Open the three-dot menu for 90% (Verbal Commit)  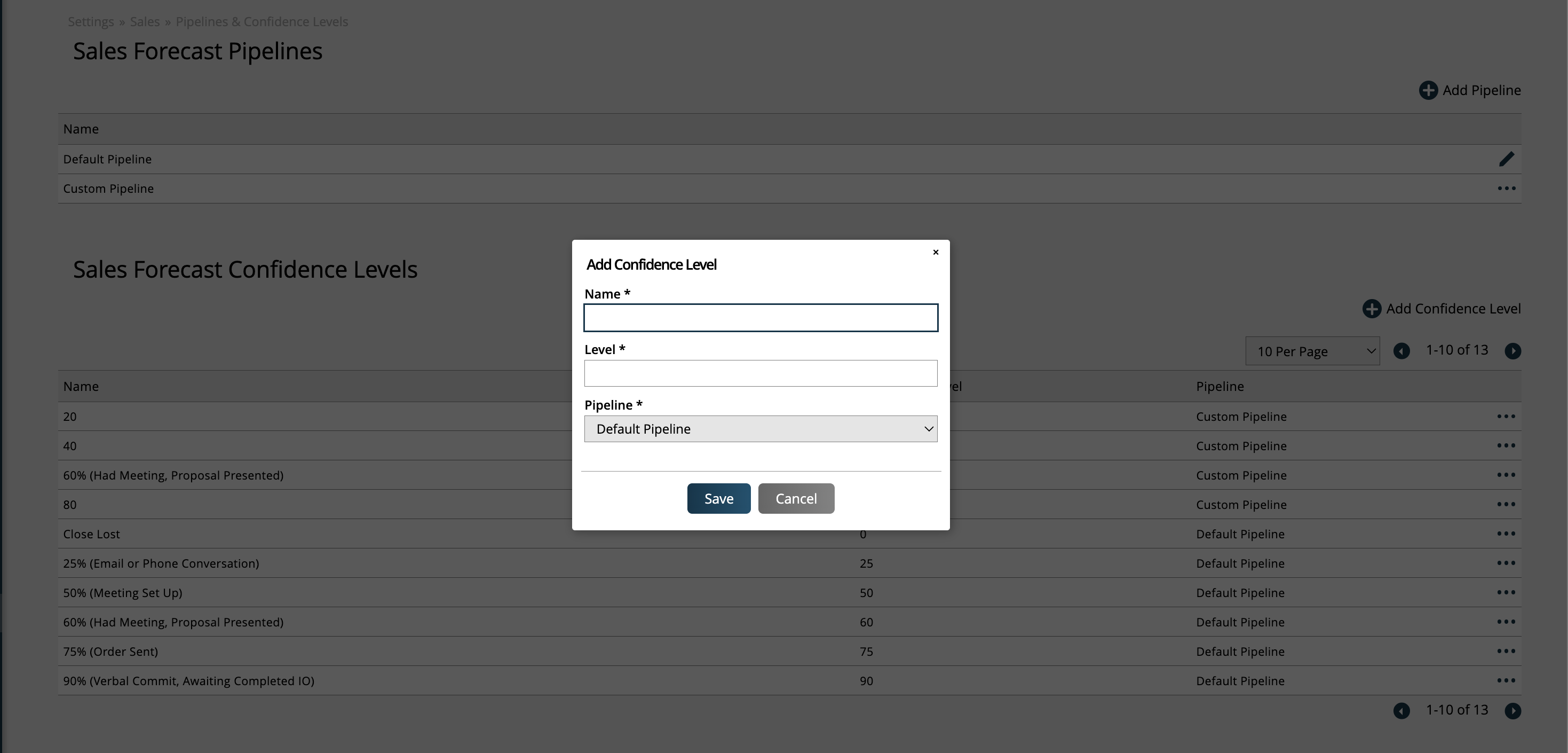[x=1507, y=680]
